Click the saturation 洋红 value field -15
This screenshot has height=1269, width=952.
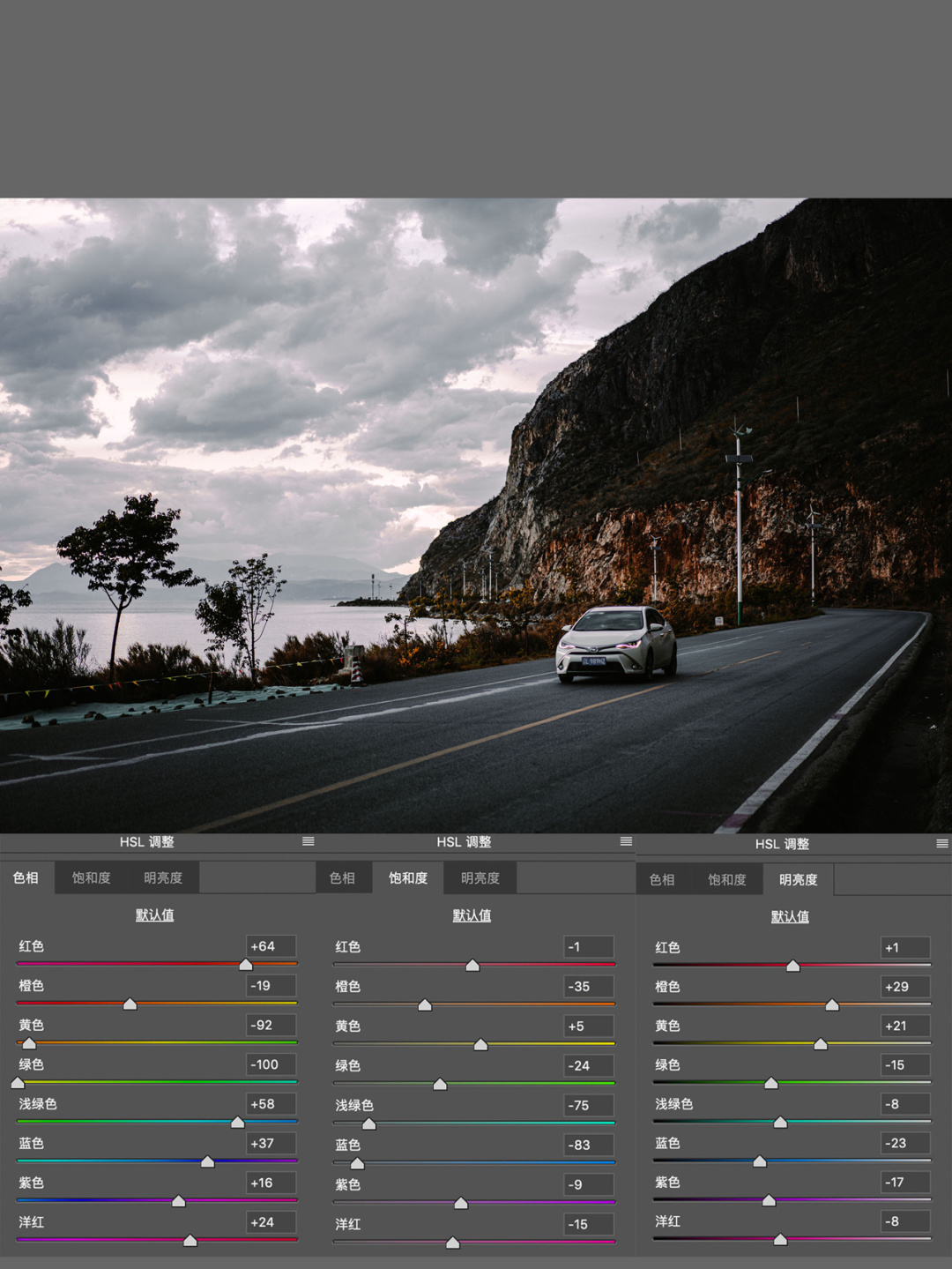(x=588, y=1224)
